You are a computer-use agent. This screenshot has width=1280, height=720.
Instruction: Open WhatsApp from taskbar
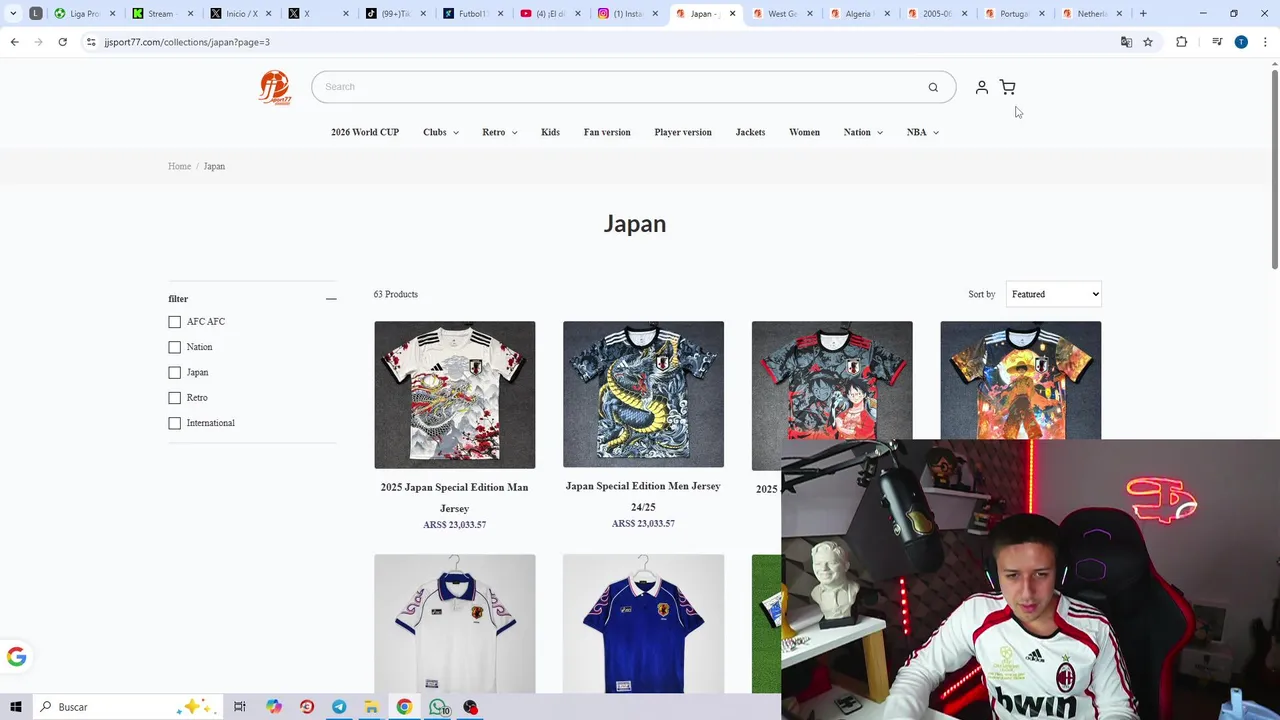tap(438, 707)
